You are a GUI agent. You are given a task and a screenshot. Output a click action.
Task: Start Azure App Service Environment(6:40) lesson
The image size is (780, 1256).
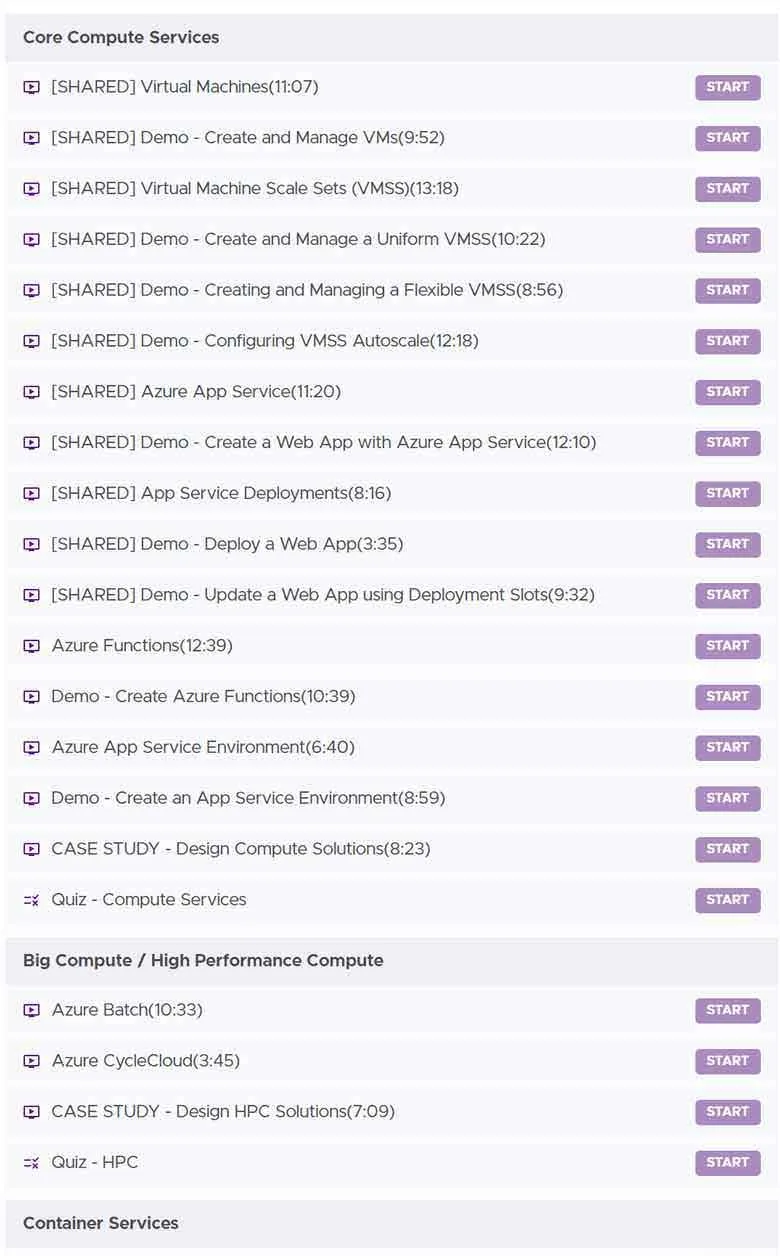click(x=728, y=748)
